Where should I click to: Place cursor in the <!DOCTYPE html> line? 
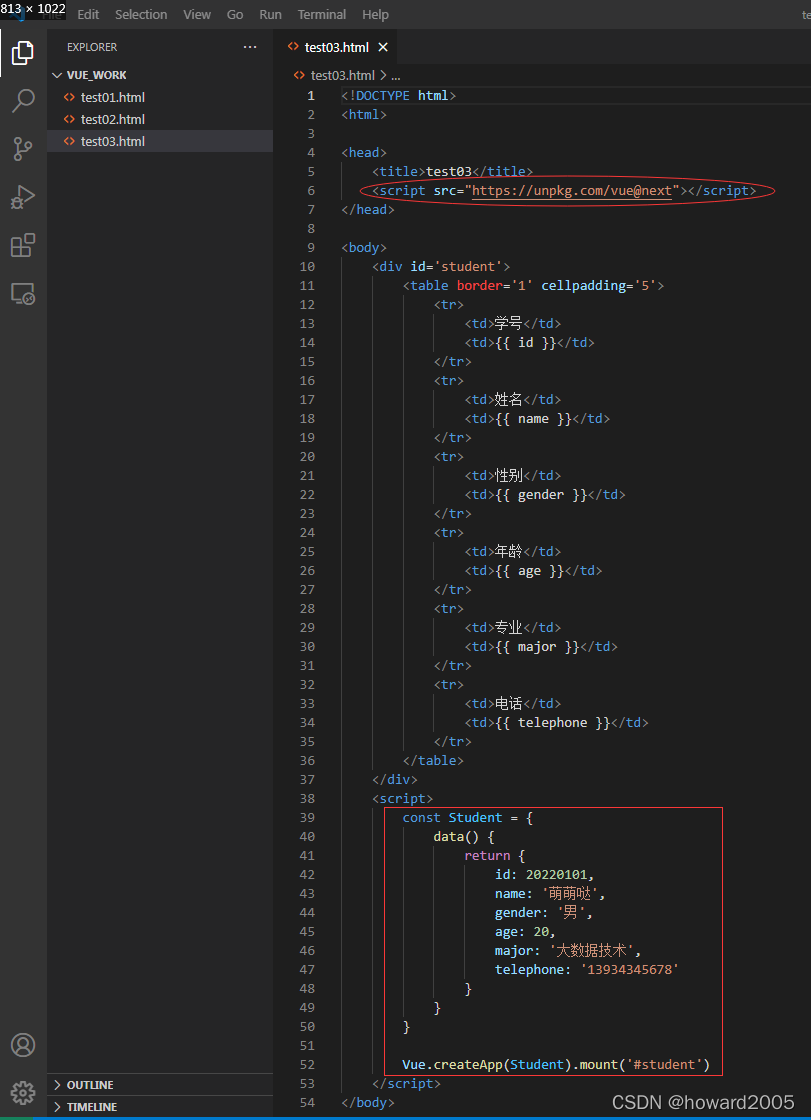[x=399, y=96]
